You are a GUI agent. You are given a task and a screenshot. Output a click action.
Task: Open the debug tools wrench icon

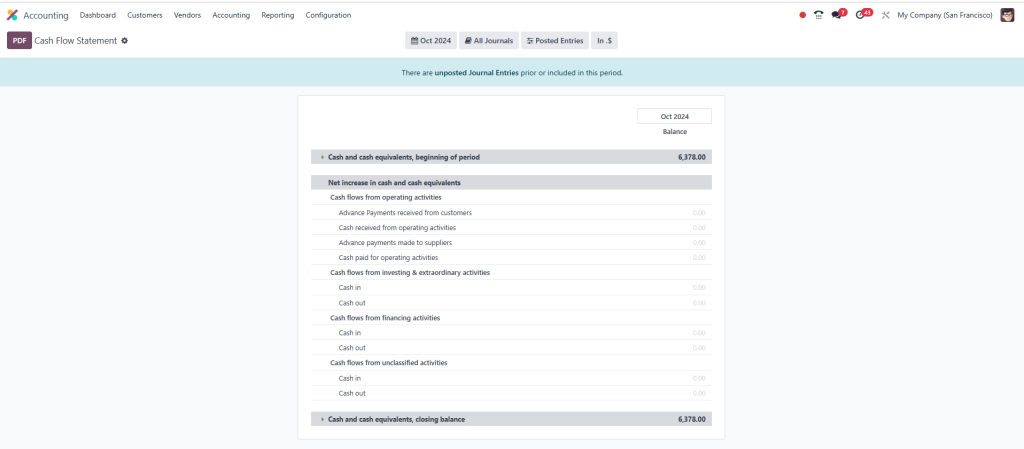[x=886, y=15]
